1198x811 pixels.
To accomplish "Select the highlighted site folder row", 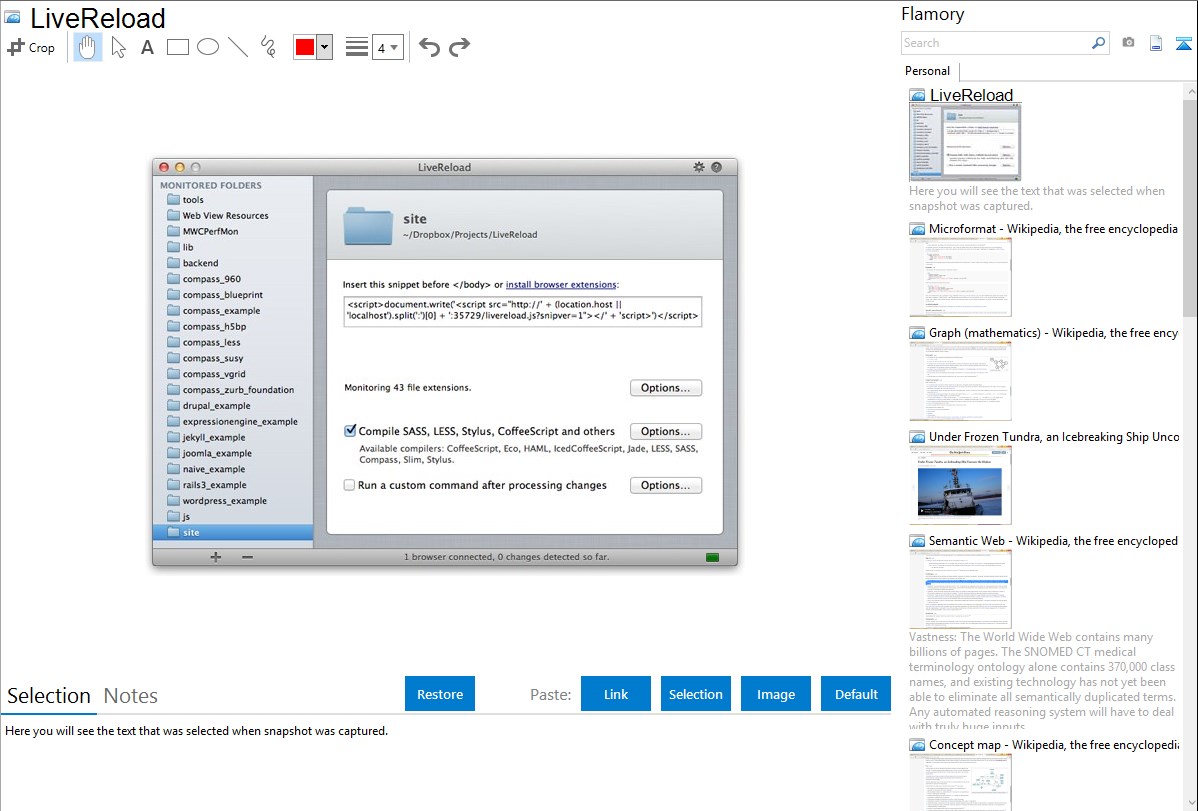I will point(233,533).
